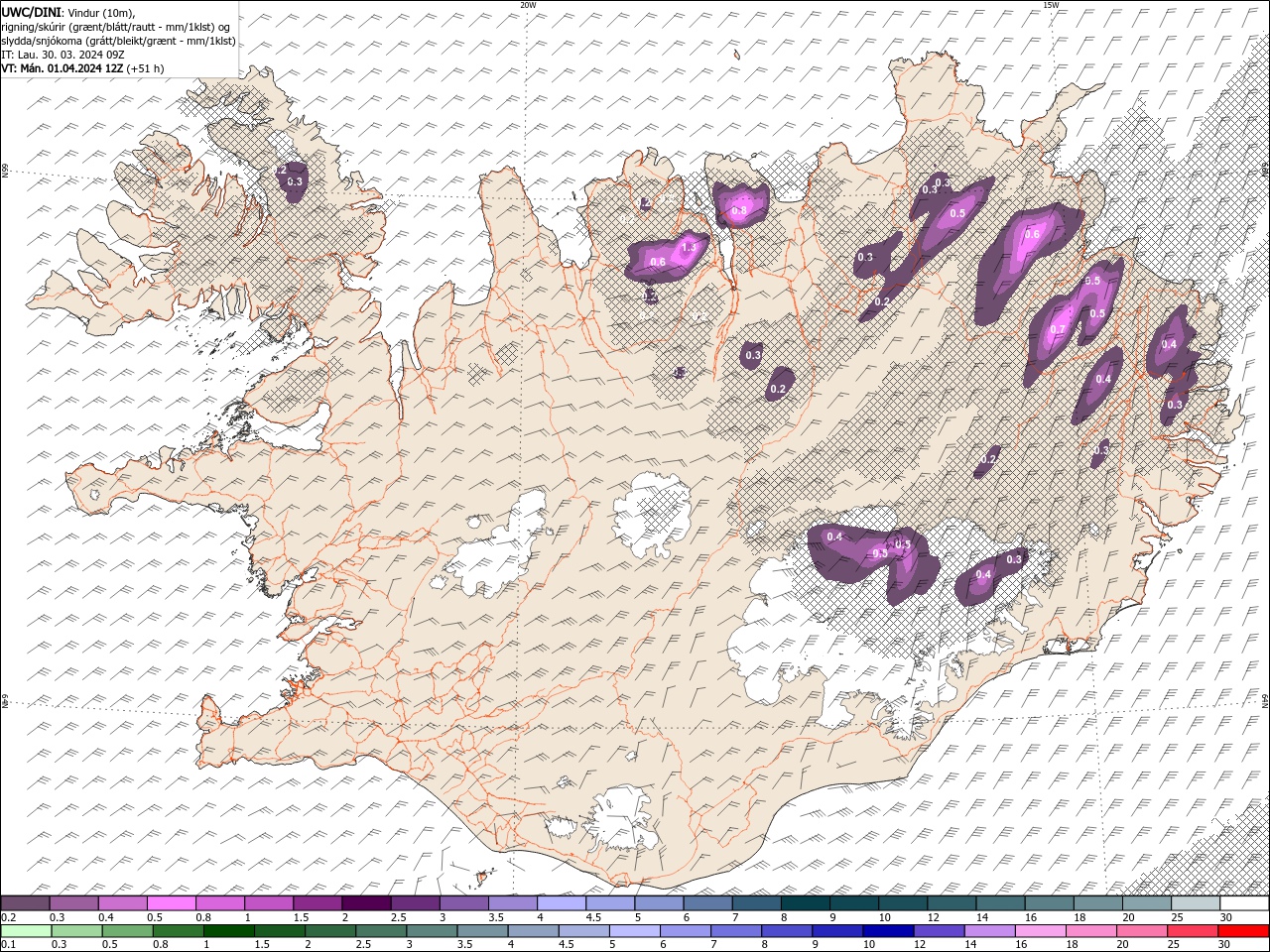The width and height of the screenshot is (1270, 952).
Task: Click the 'UWC/DINI: Vindur (10m)' title text
Action: [x=67, y=12]
